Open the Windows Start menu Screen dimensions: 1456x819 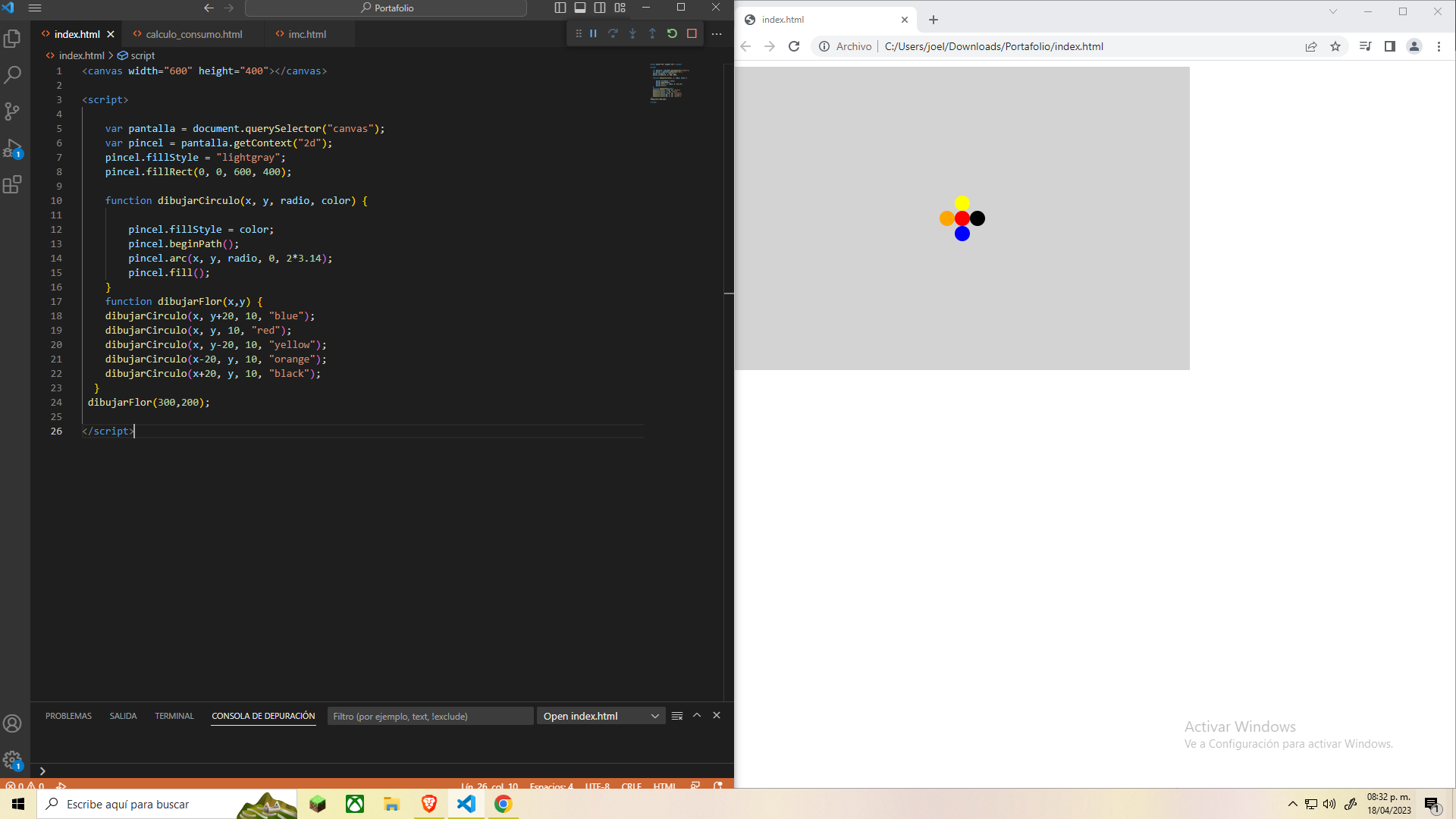point(18,804)
